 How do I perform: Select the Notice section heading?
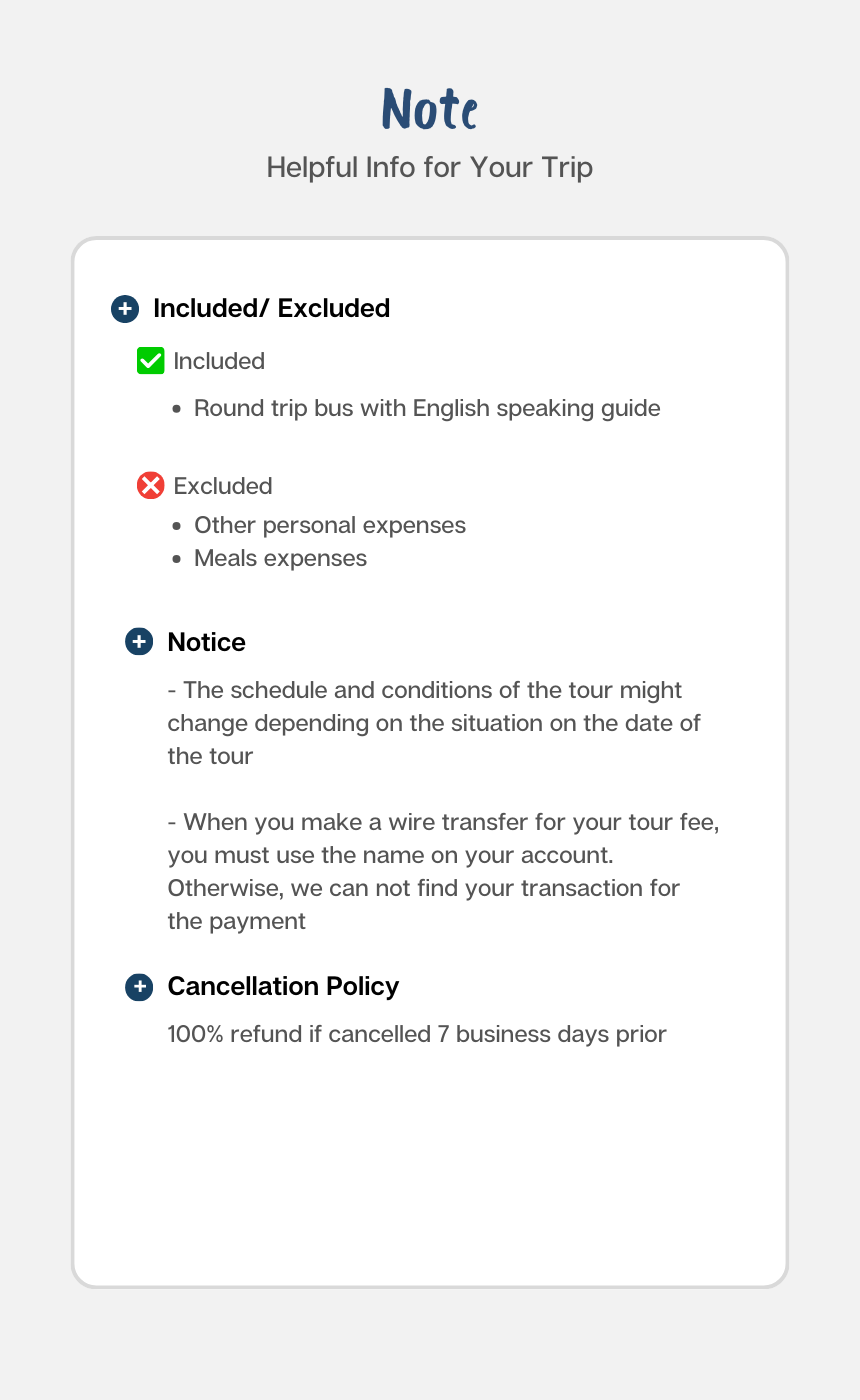[206, 642]
